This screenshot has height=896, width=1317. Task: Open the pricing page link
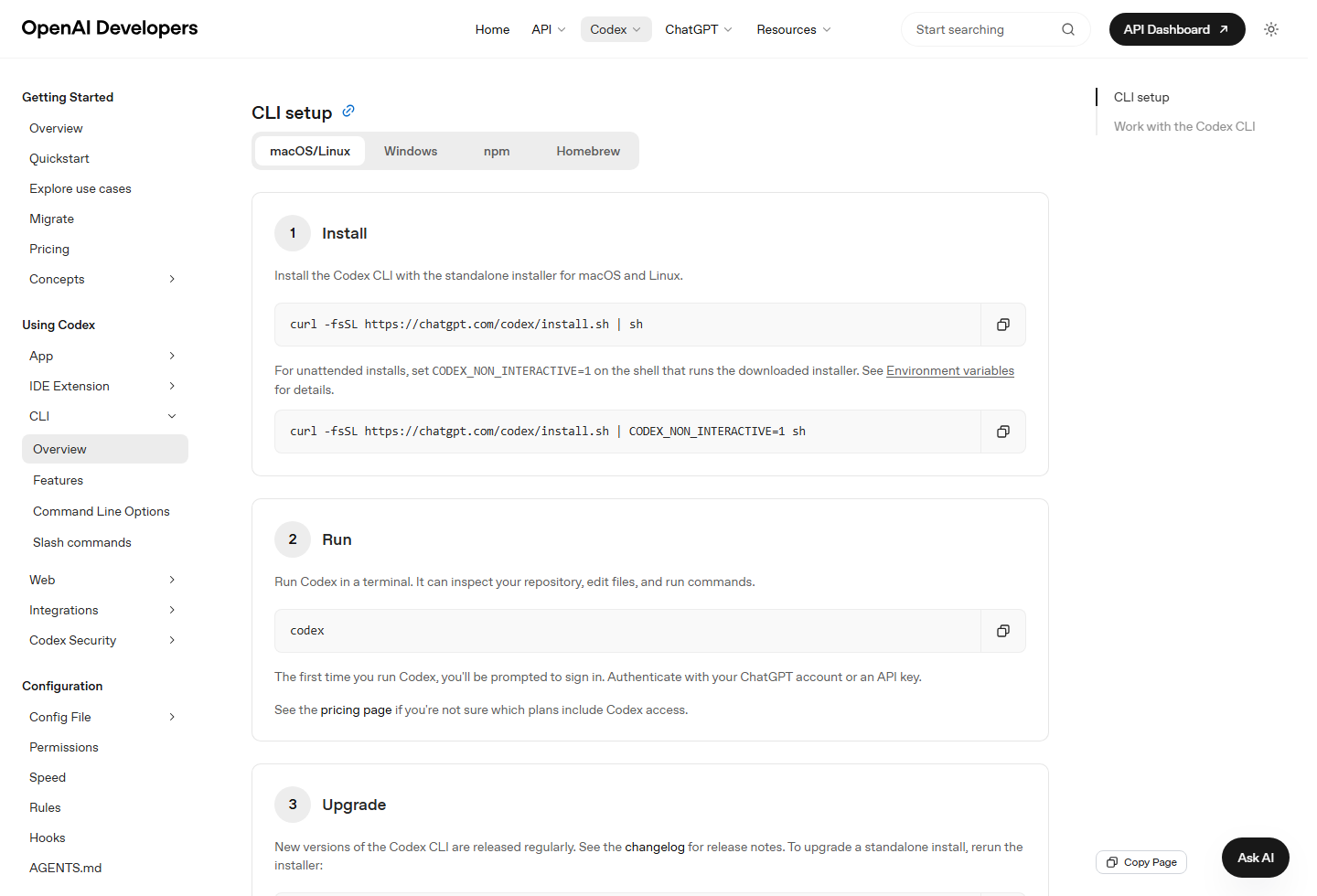356,709
